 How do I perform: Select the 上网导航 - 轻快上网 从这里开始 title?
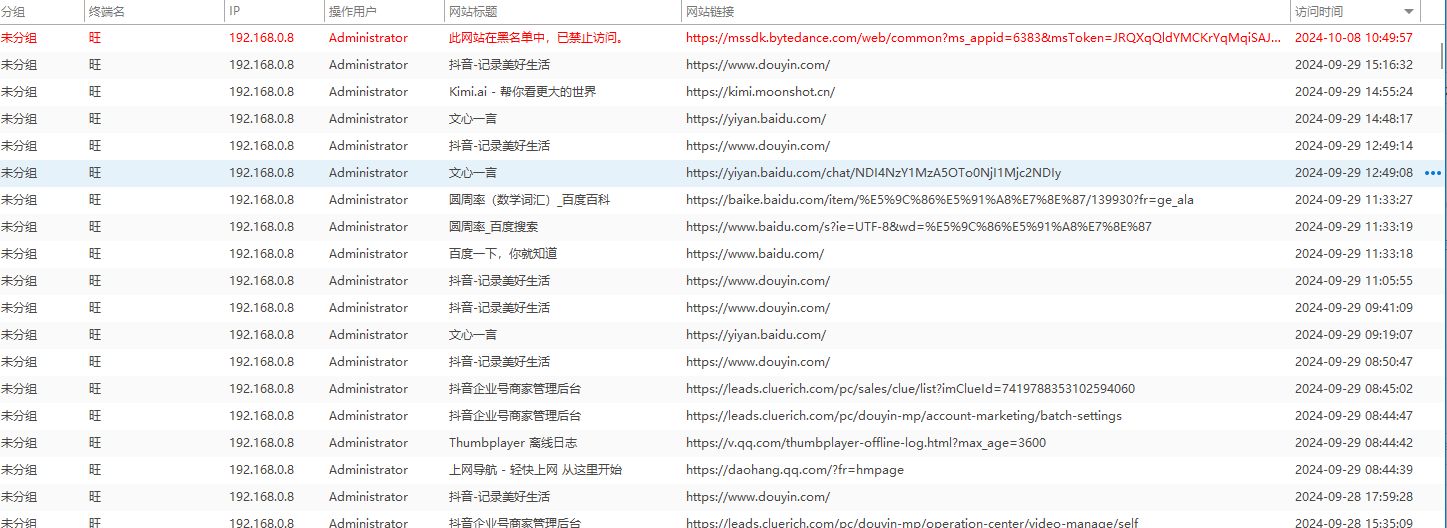tap(535, 470)
